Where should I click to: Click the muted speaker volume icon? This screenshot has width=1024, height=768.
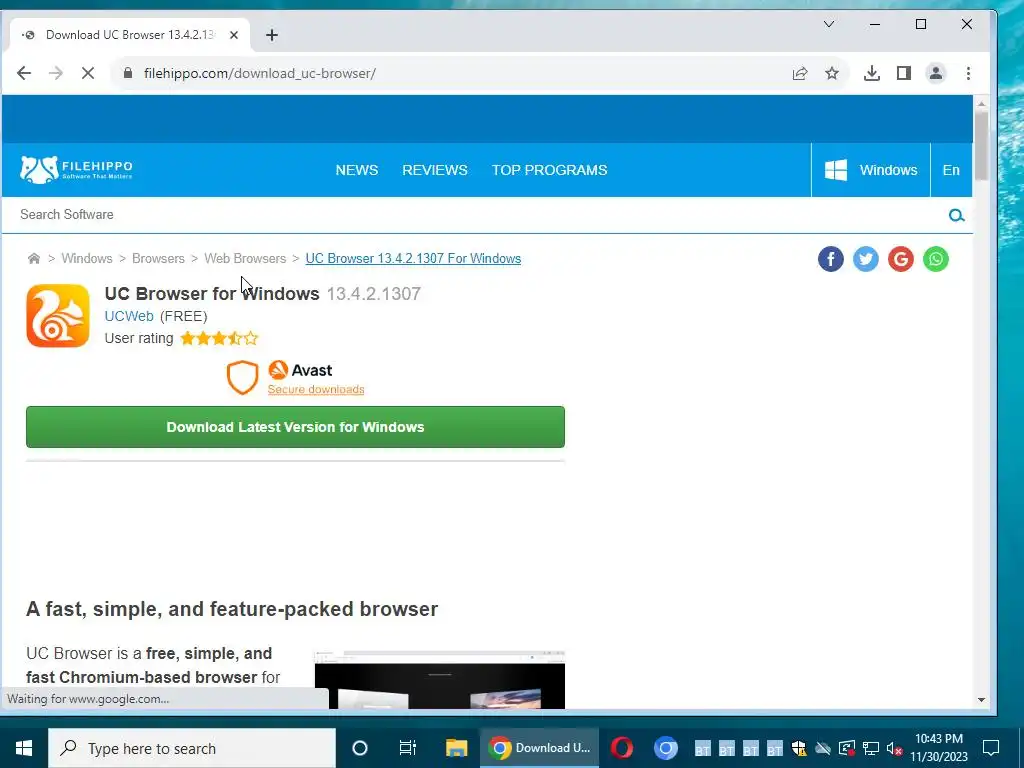[894, 748]
